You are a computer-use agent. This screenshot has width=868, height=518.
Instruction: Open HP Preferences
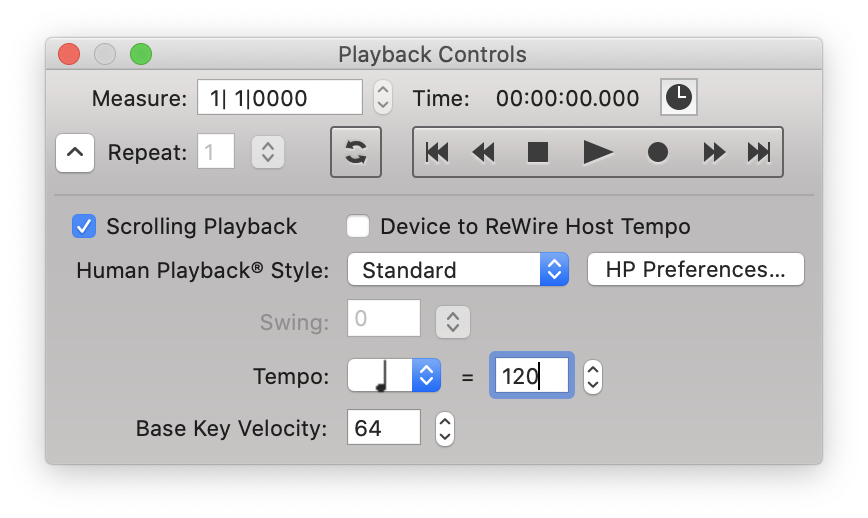(695, 270)
